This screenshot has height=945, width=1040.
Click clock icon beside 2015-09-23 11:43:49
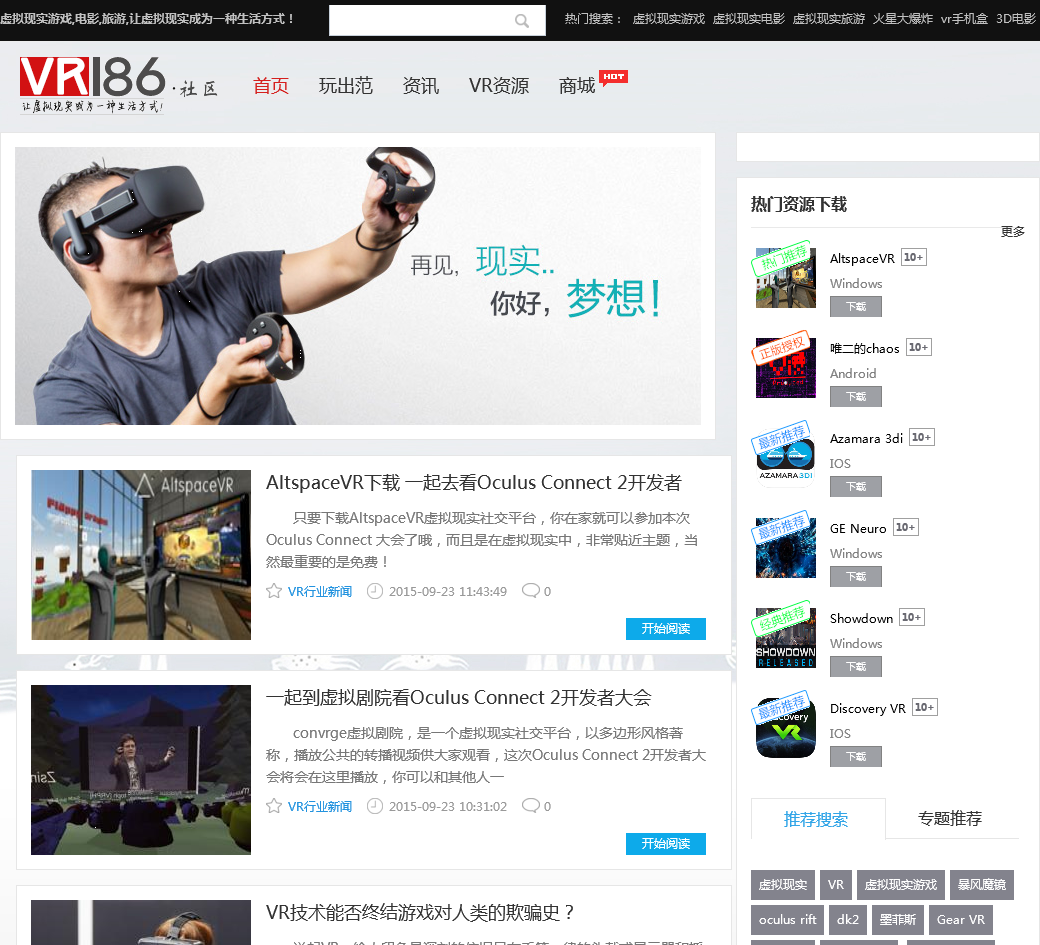[375, 591]
